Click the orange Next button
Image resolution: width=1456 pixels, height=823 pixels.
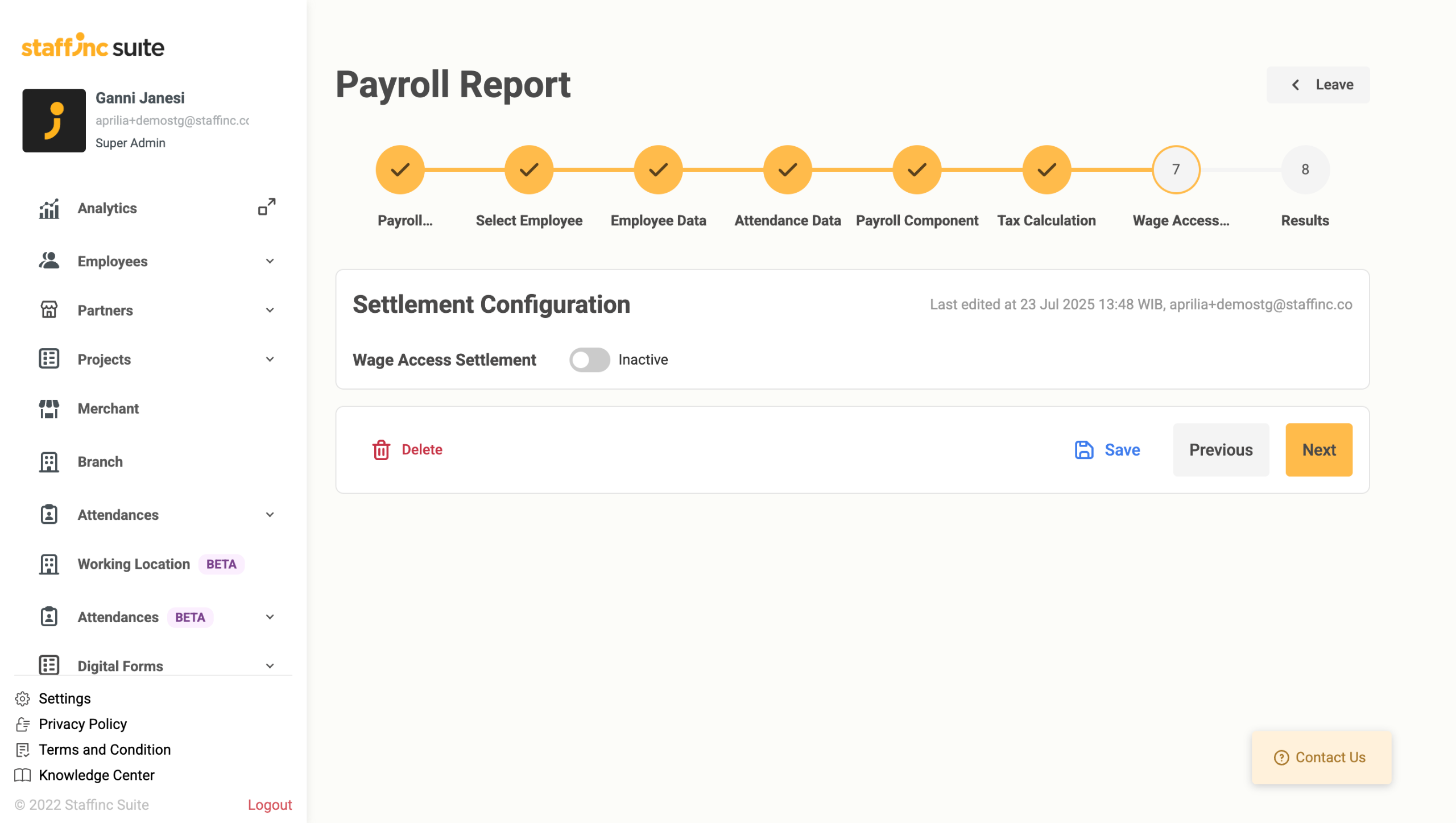pyautogui.click(x=1318, y=450)
